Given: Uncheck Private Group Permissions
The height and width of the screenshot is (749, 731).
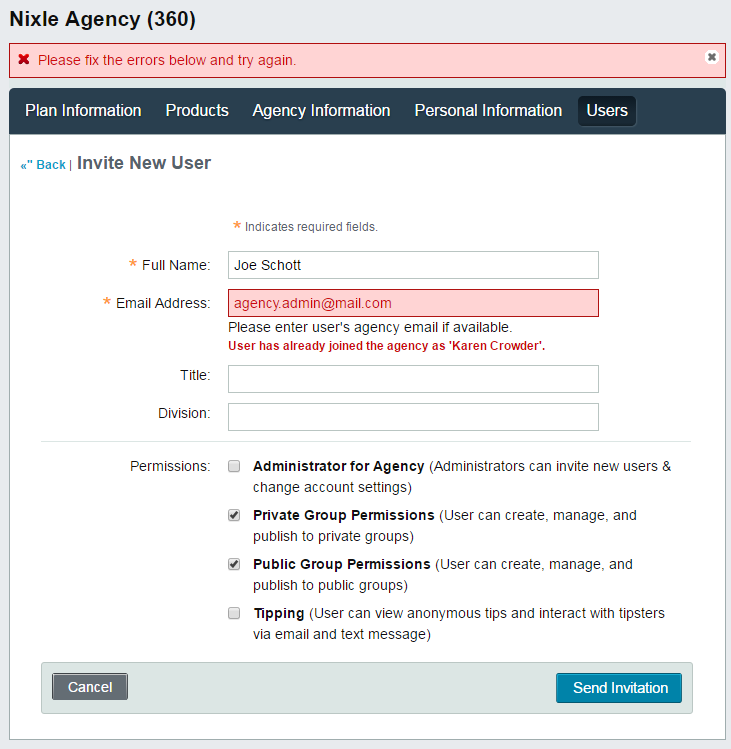Looking at the screenshot, I should coord(234,515).
